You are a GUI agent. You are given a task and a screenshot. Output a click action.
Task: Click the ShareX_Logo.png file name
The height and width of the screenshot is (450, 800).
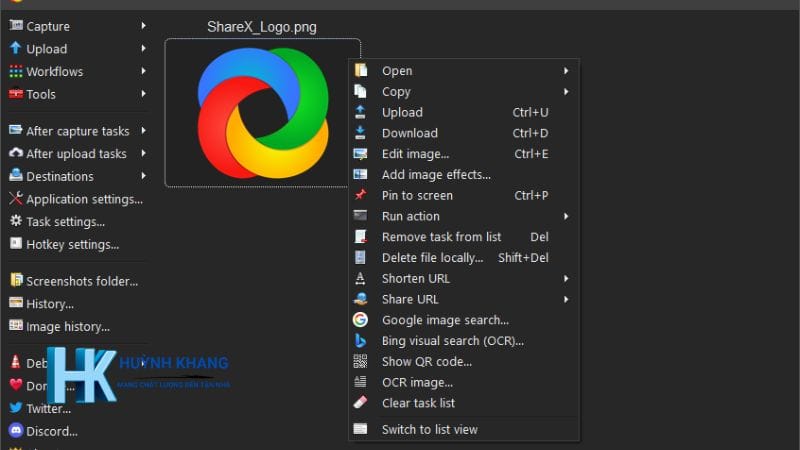(x=262, y=27)
